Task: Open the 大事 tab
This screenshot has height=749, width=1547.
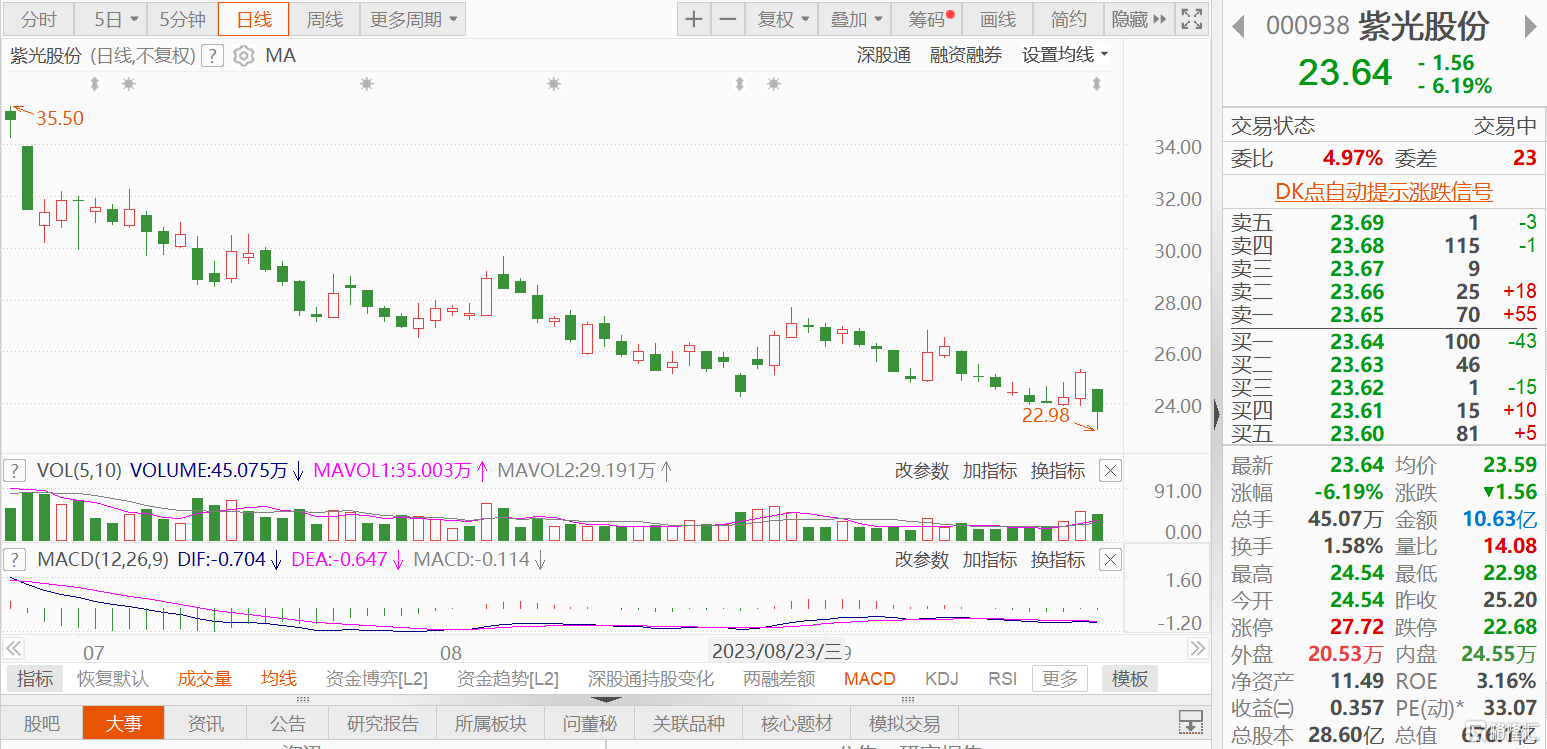Action: [123, 723]
